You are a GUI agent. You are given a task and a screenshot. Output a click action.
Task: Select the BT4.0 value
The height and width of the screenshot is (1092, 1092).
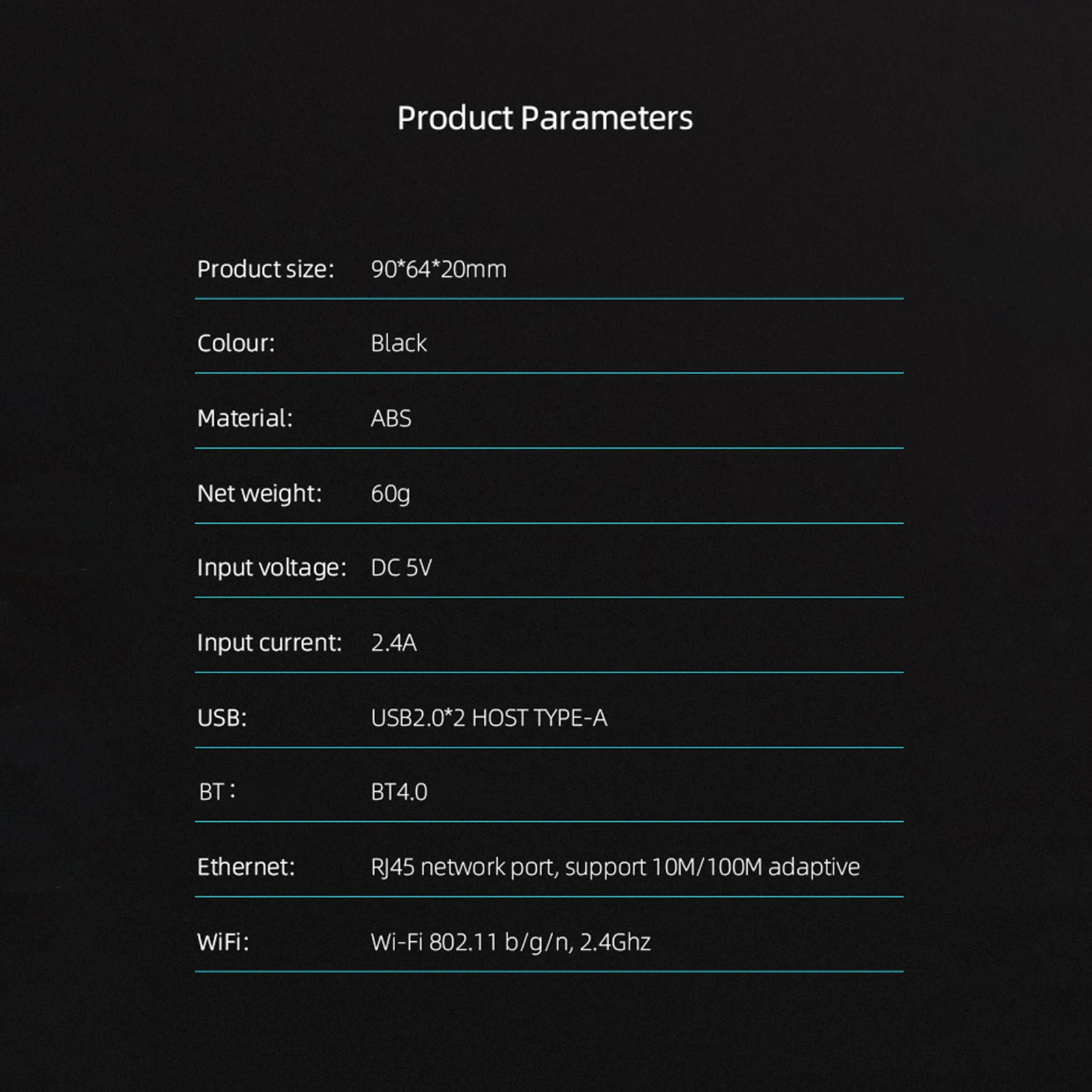tap(399, 792)
